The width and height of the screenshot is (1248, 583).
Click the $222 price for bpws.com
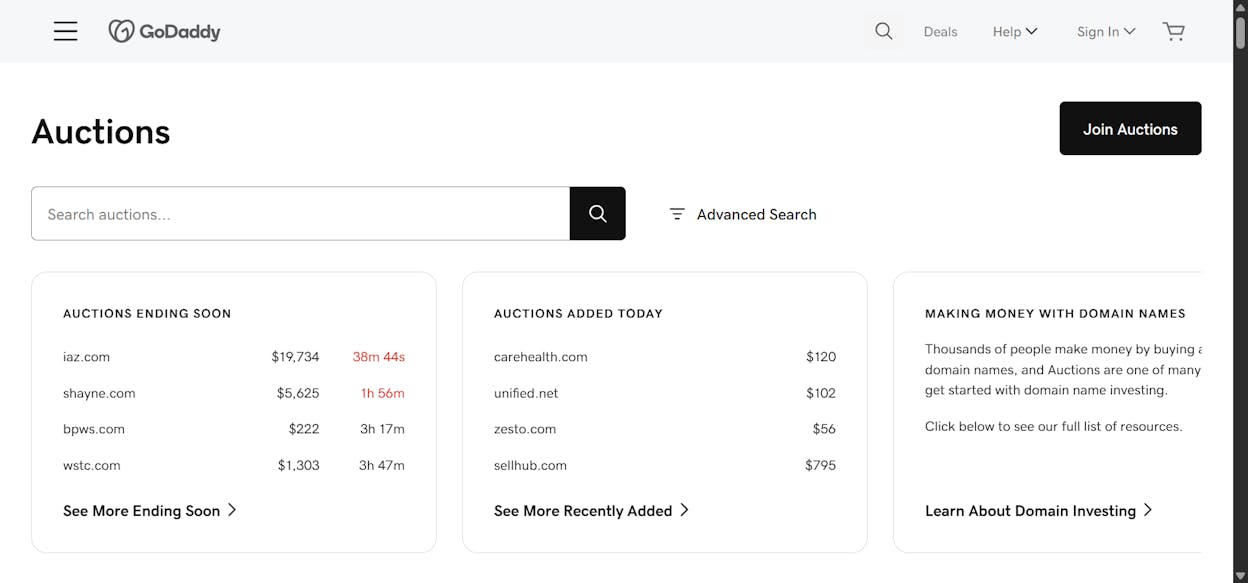304,429
